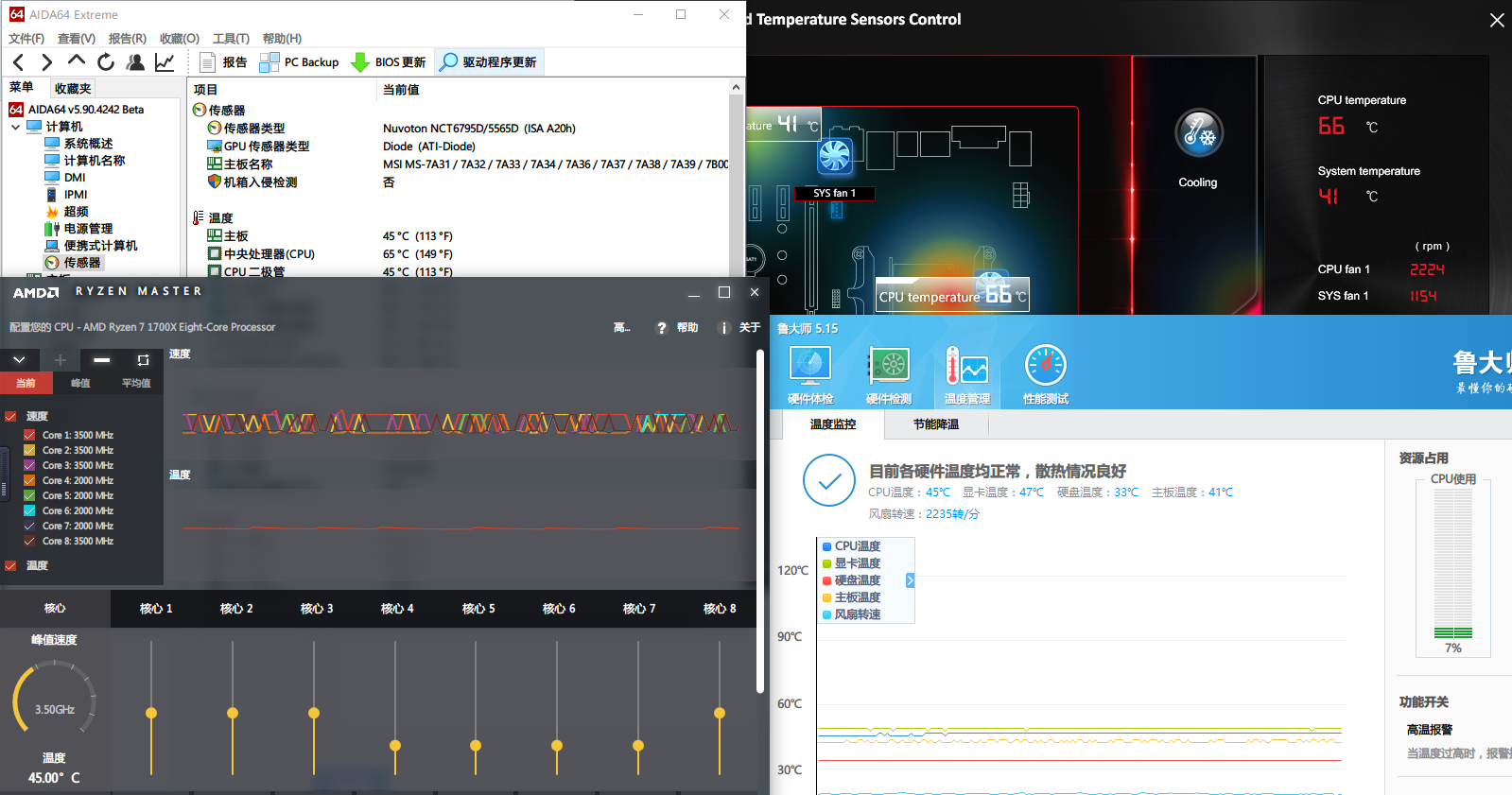Open the AIDA64 user/favorites person icon

click(135, 62)
